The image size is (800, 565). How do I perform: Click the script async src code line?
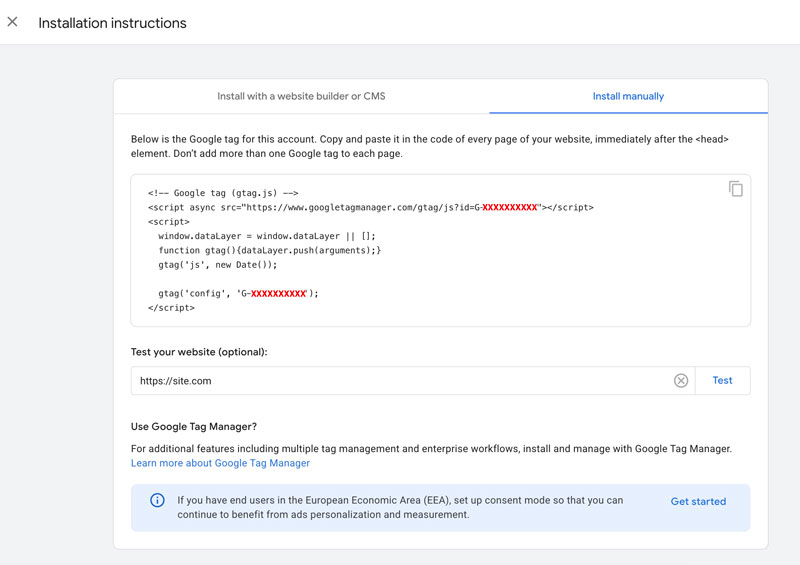click(370, 208)
